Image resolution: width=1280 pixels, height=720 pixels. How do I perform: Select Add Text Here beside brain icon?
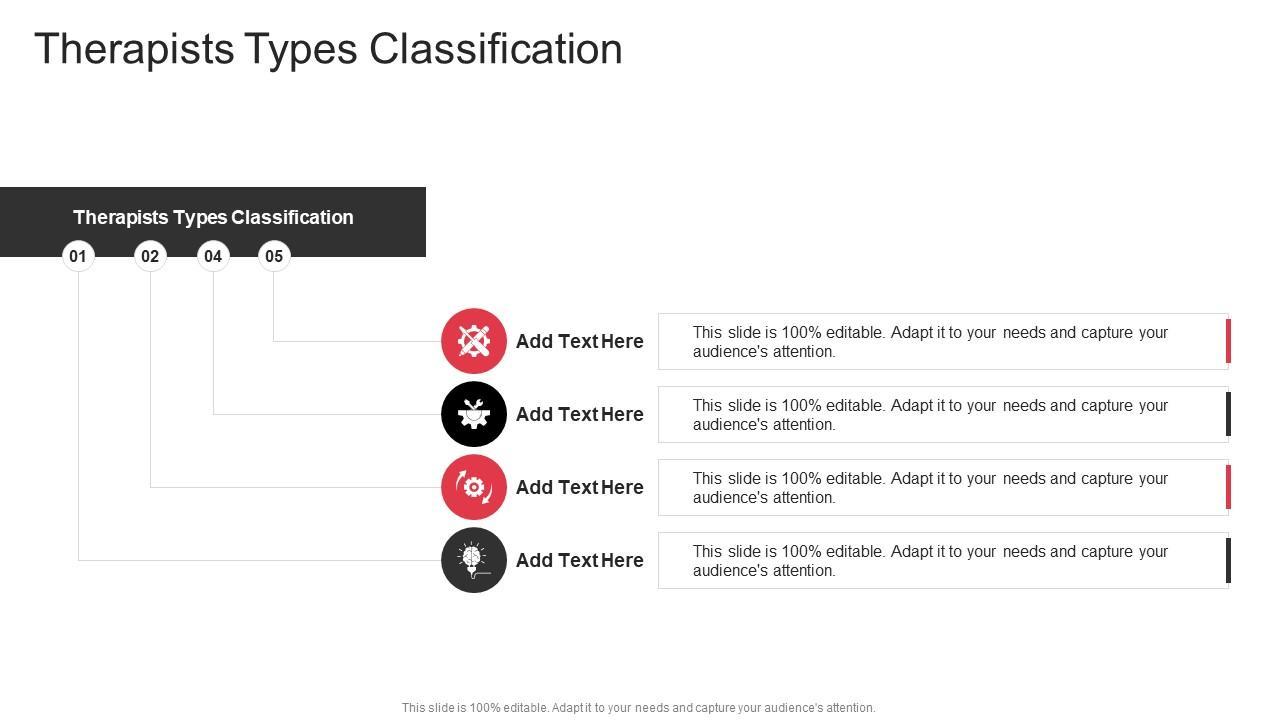580,560
